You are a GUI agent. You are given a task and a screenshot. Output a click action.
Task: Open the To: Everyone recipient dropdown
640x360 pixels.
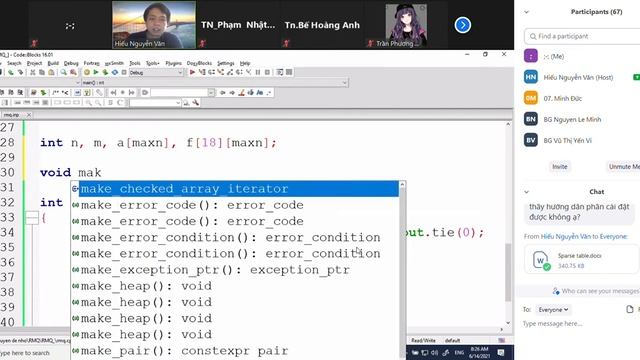coord(553,310)
